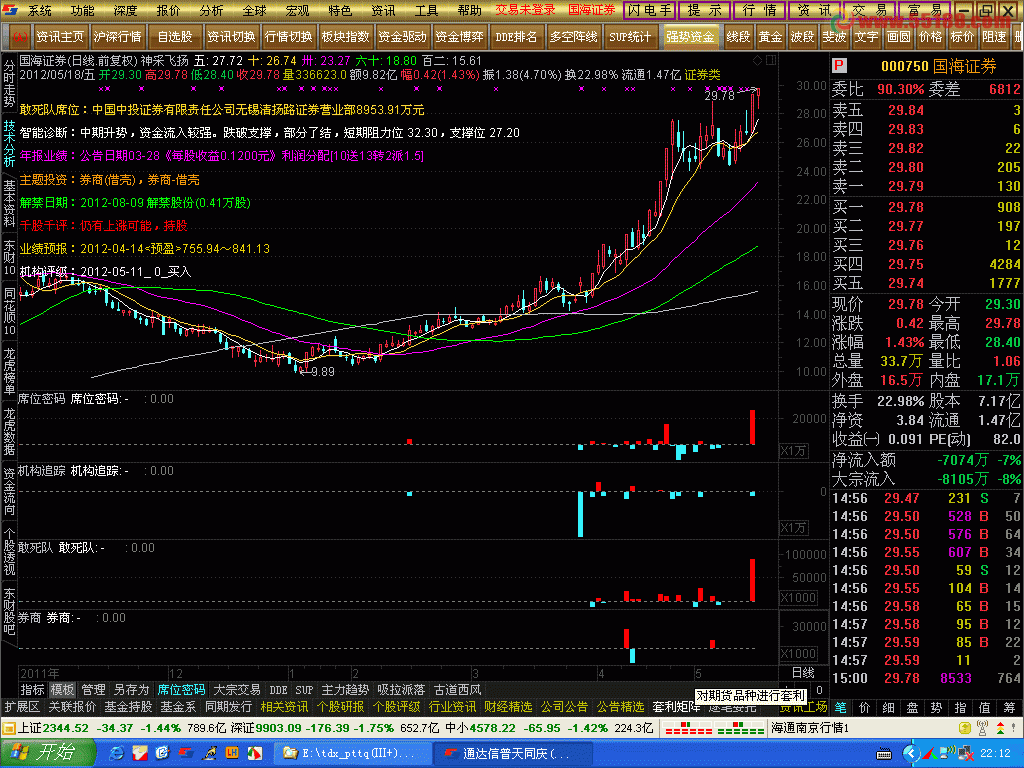Image resolution: width=1024 pixels, height=768 pixels.
Task: Open the 功能 menu
Action: [x=82, y=10]
